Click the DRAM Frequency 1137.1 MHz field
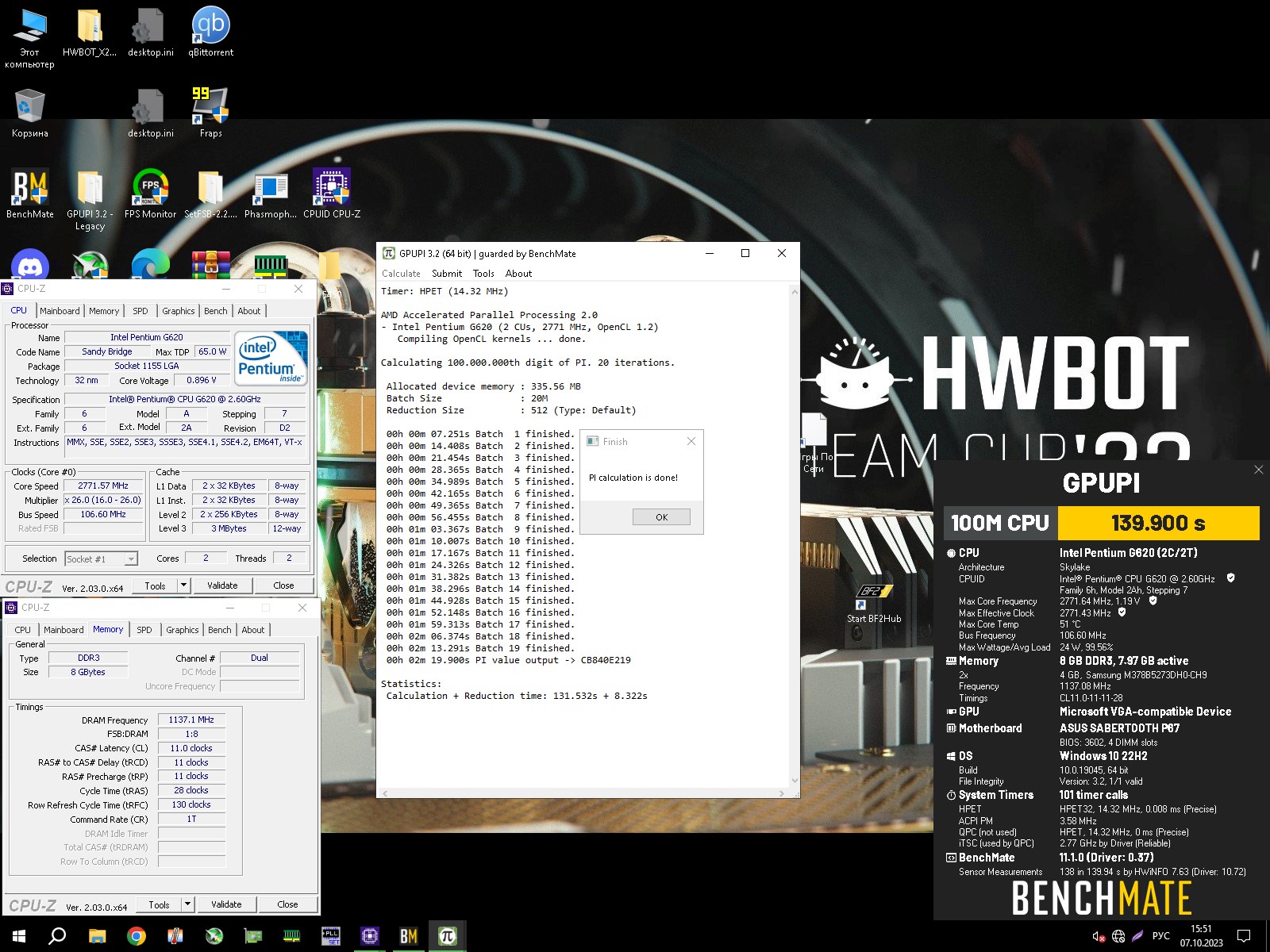The image size is (1270, 952). pos(191,720)
